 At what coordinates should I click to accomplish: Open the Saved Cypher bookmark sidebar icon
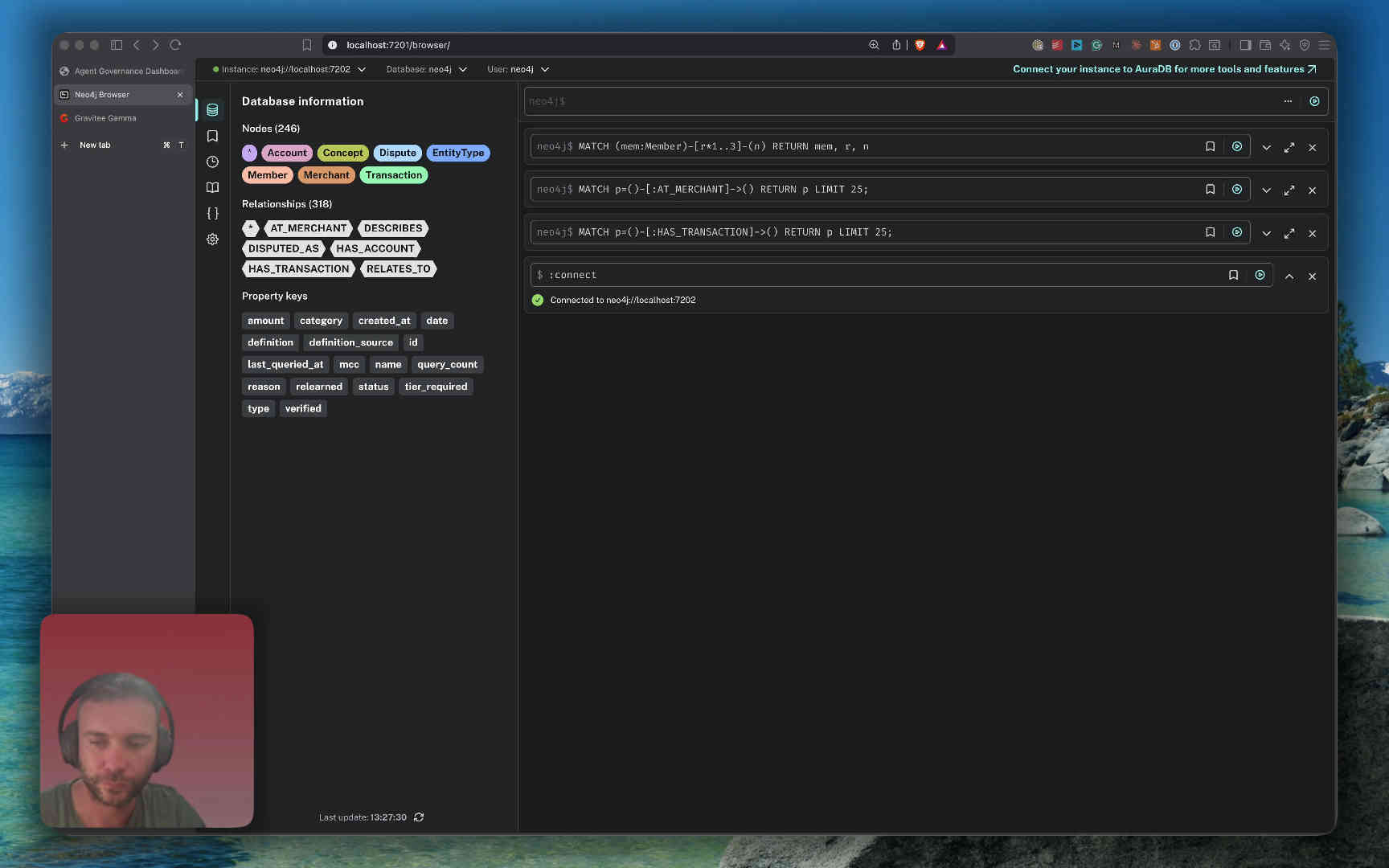coord(212,136)
